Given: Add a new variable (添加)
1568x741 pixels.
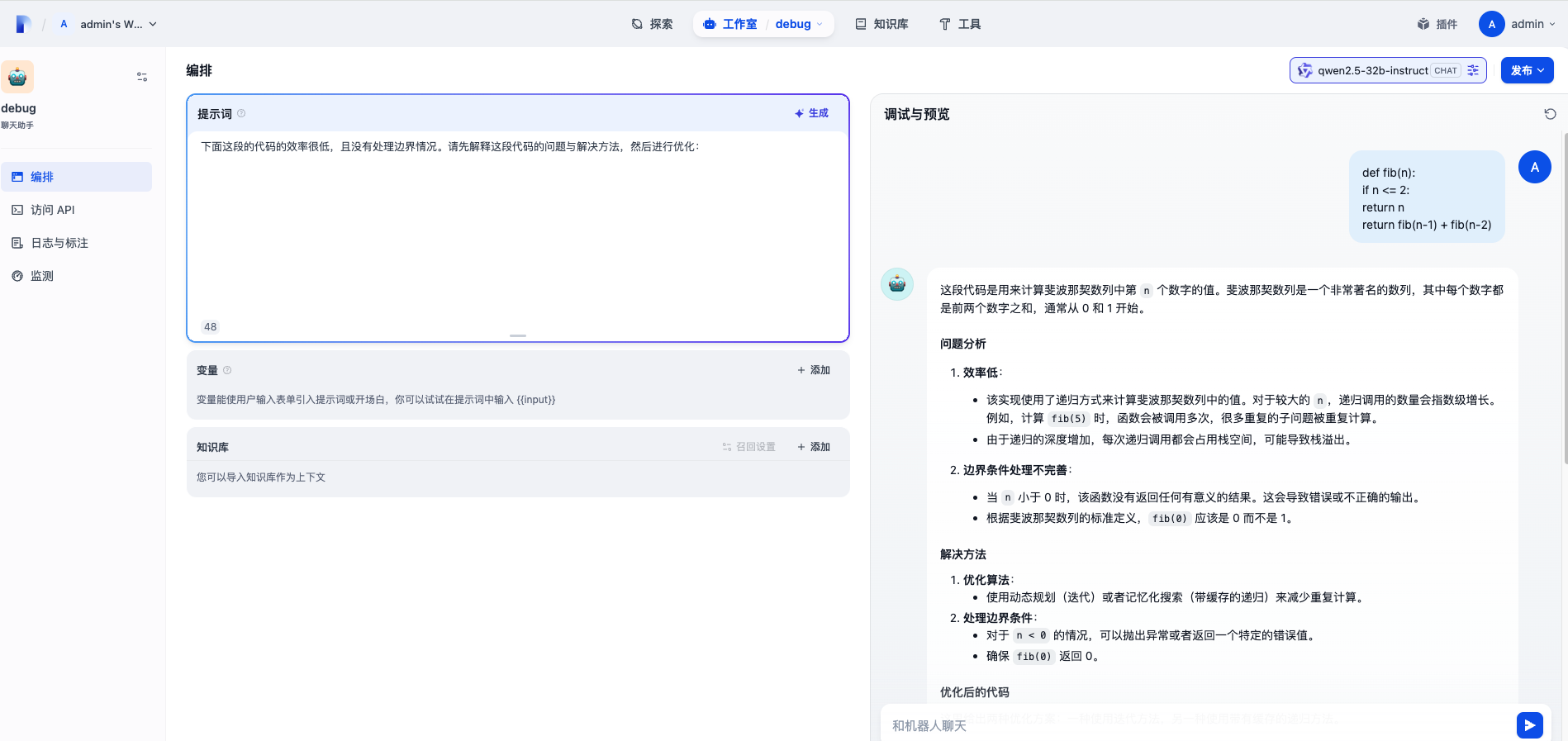Looking at the screenshot, I should click(814, 370).
